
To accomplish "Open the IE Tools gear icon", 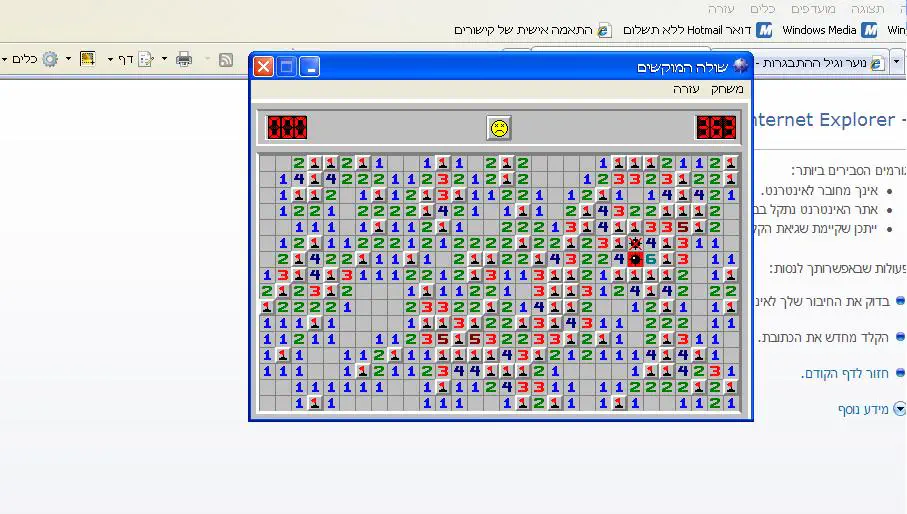I will tap(49, 59).
